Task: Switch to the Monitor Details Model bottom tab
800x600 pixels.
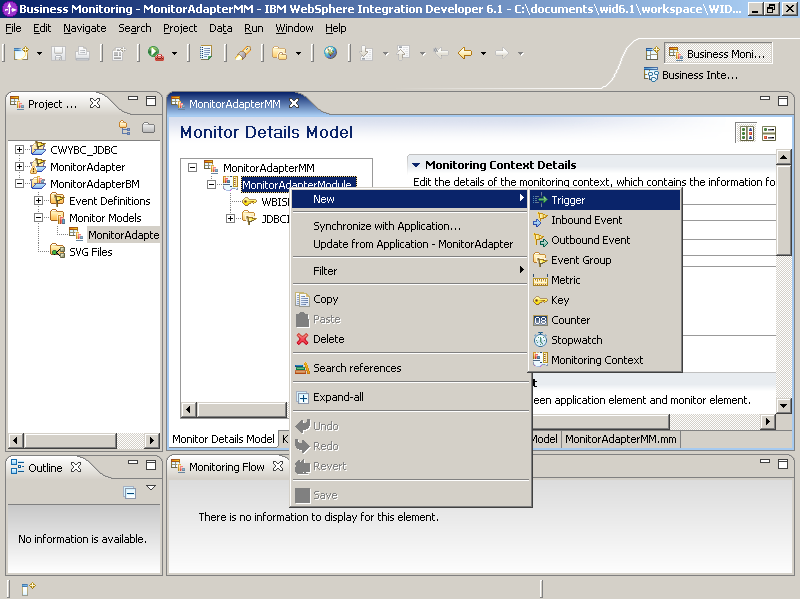Action: (x=223, y=439)
